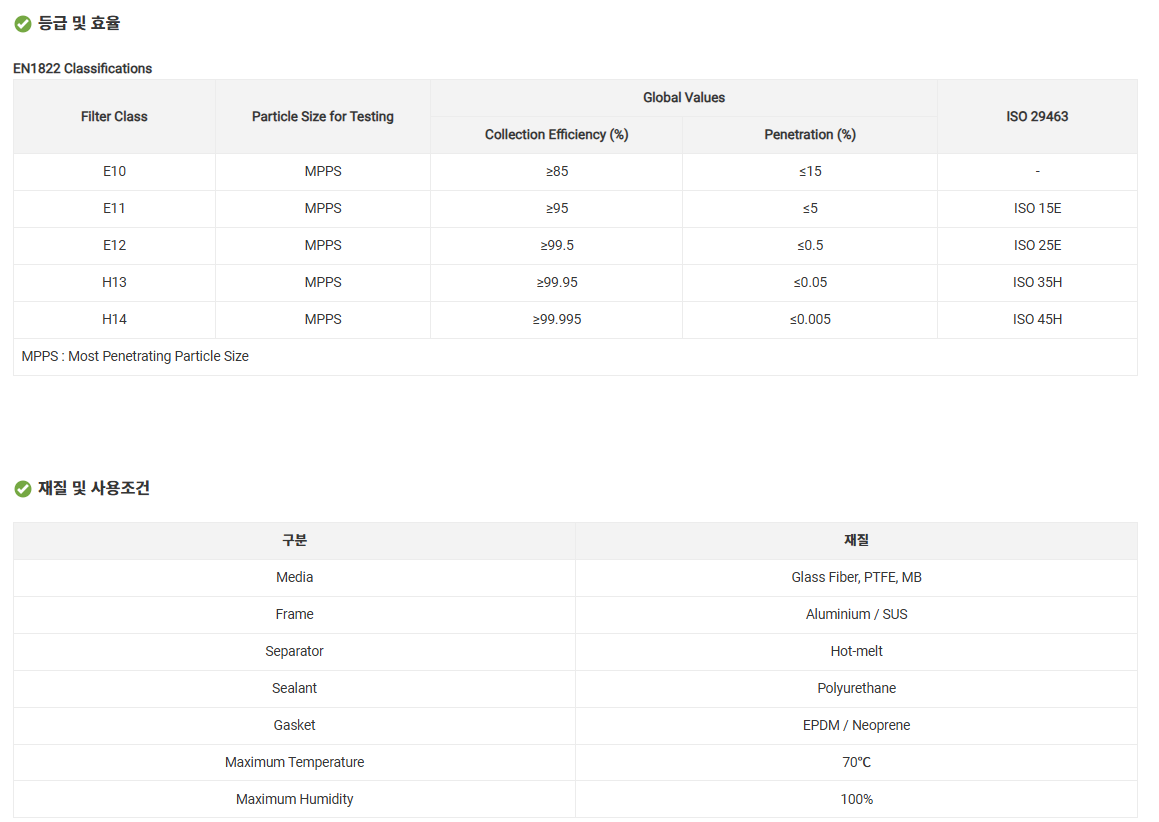Viewport: 1159px width, 822px height.
Task: Select the H13 filter class cell
Action: point(114,283)
